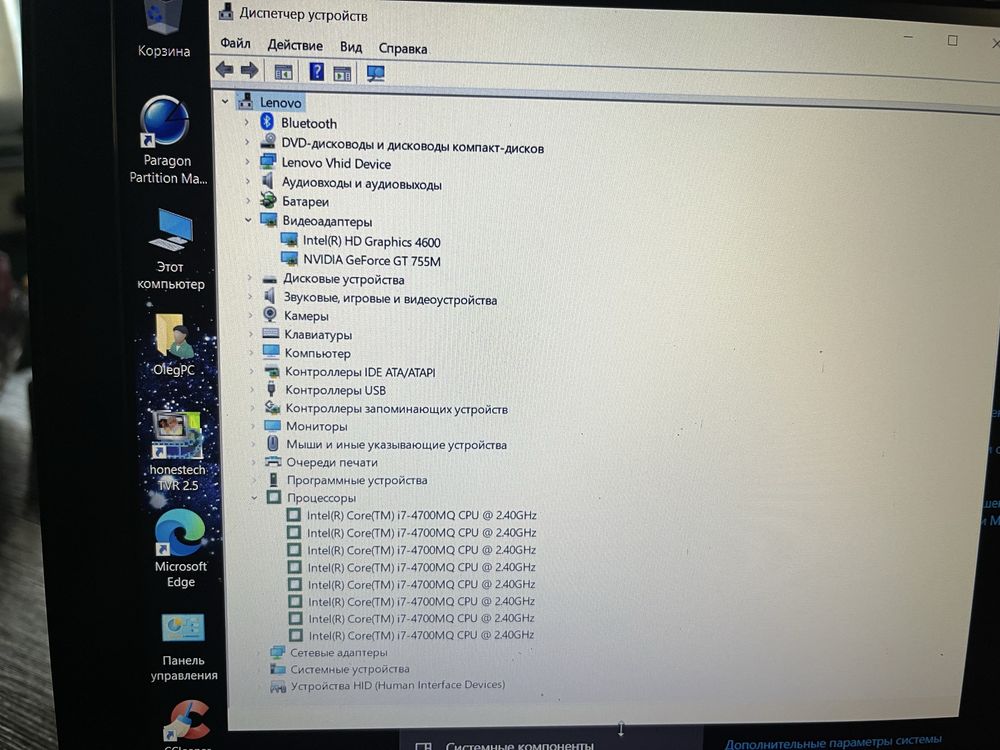Expand the Мониторы category arrow

253,425
